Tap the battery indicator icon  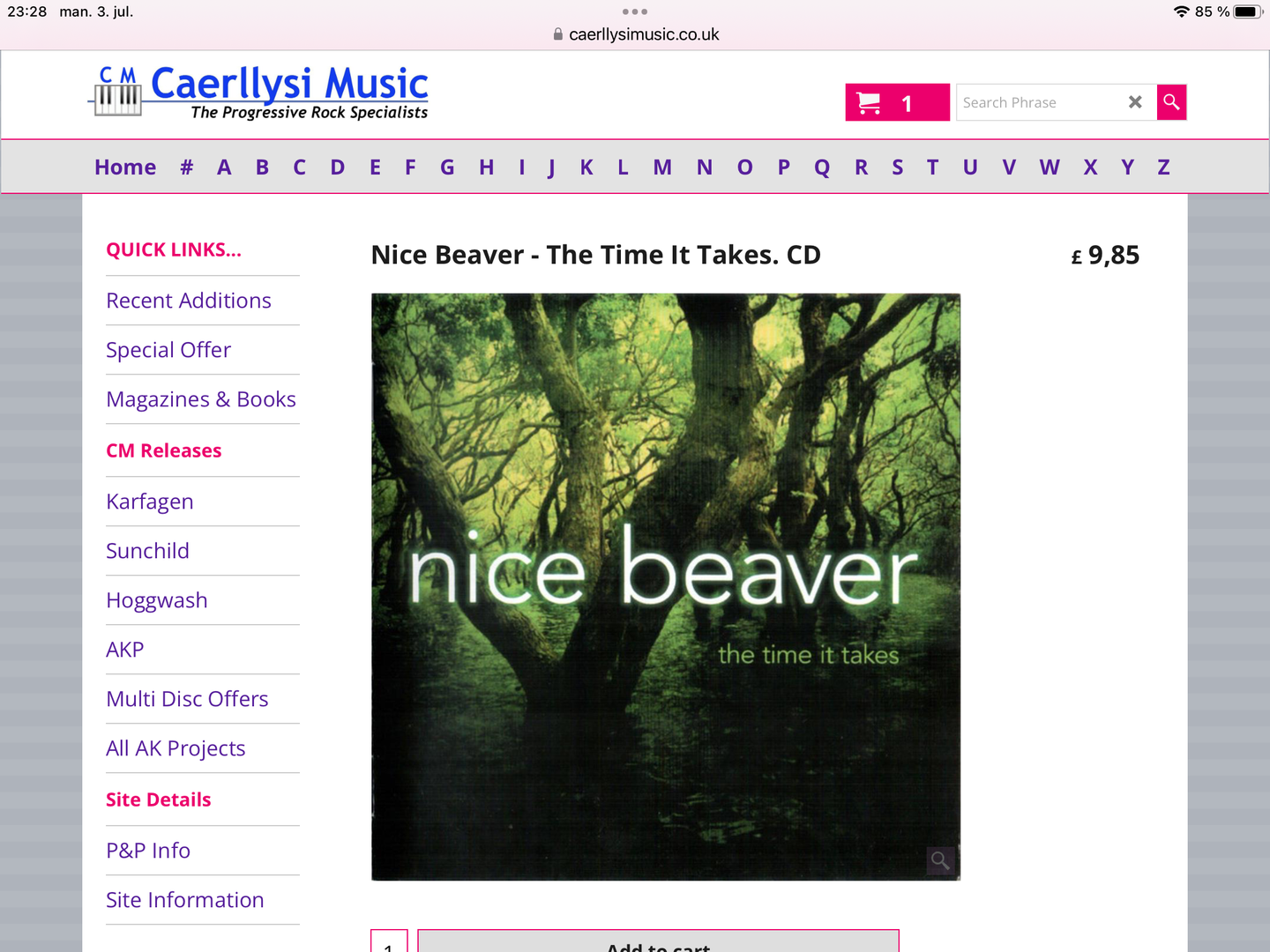click(x=1247, y=11)
